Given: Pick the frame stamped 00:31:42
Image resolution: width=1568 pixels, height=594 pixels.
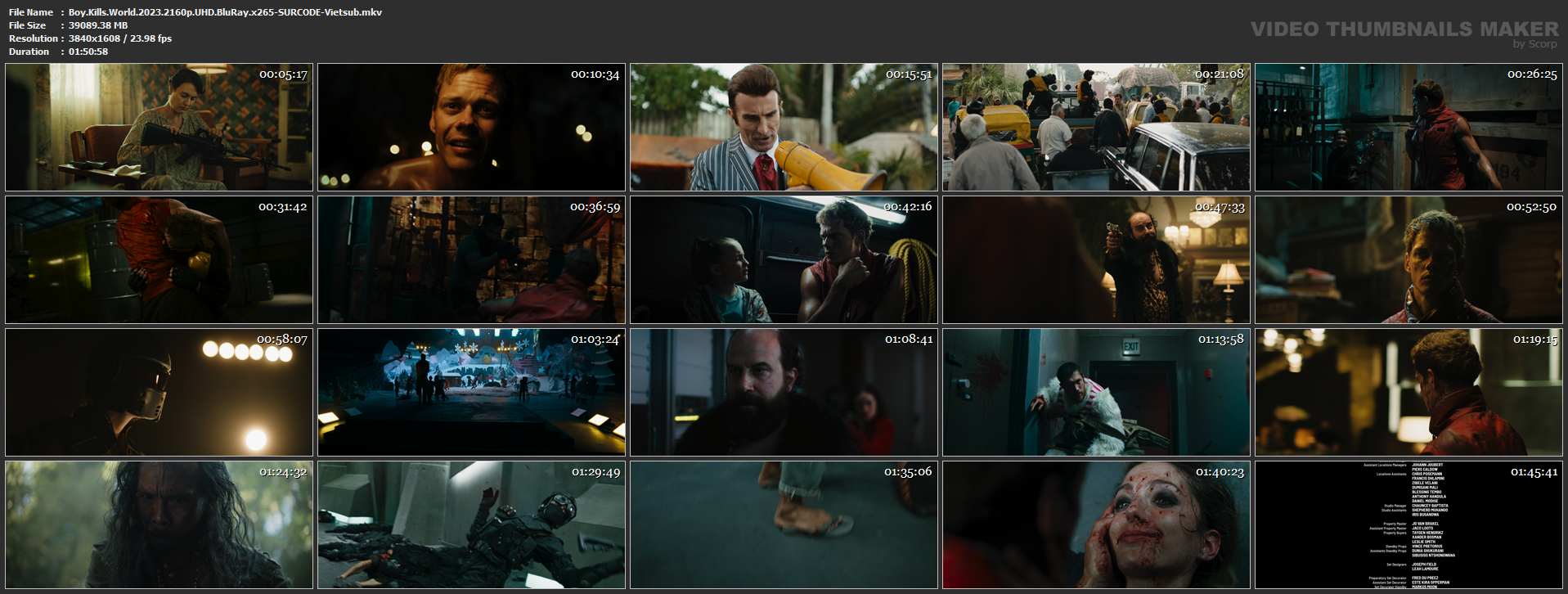Looking at the screenshot, I should click(159, 260).
